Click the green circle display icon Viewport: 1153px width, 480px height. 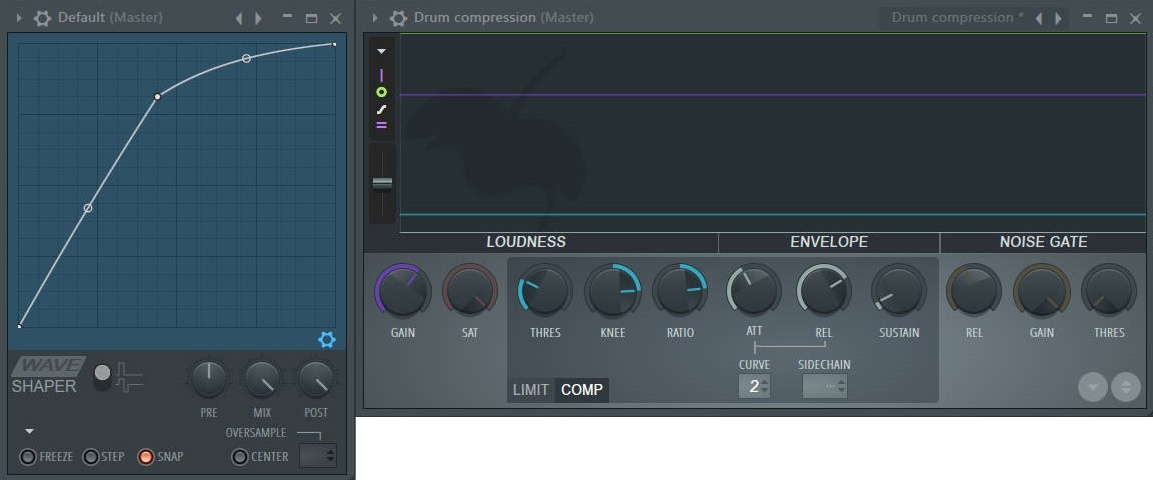(381, 93)
